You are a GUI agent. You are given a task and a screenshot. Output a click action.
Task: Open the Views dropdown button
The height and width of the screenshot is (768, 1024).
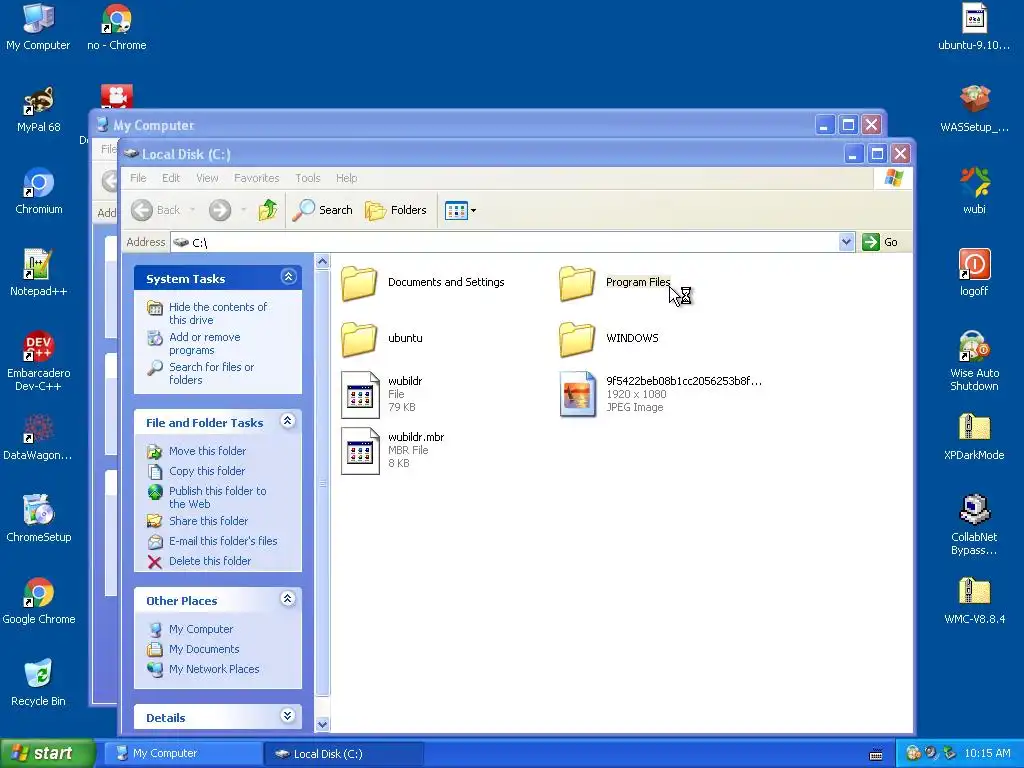(x=460, y=210)
